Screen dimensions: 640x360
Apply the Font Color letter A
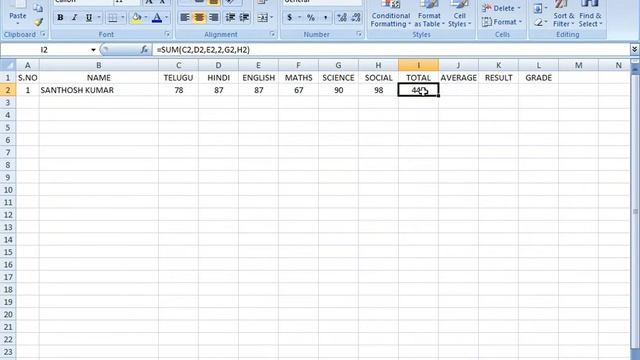(157, 18)
